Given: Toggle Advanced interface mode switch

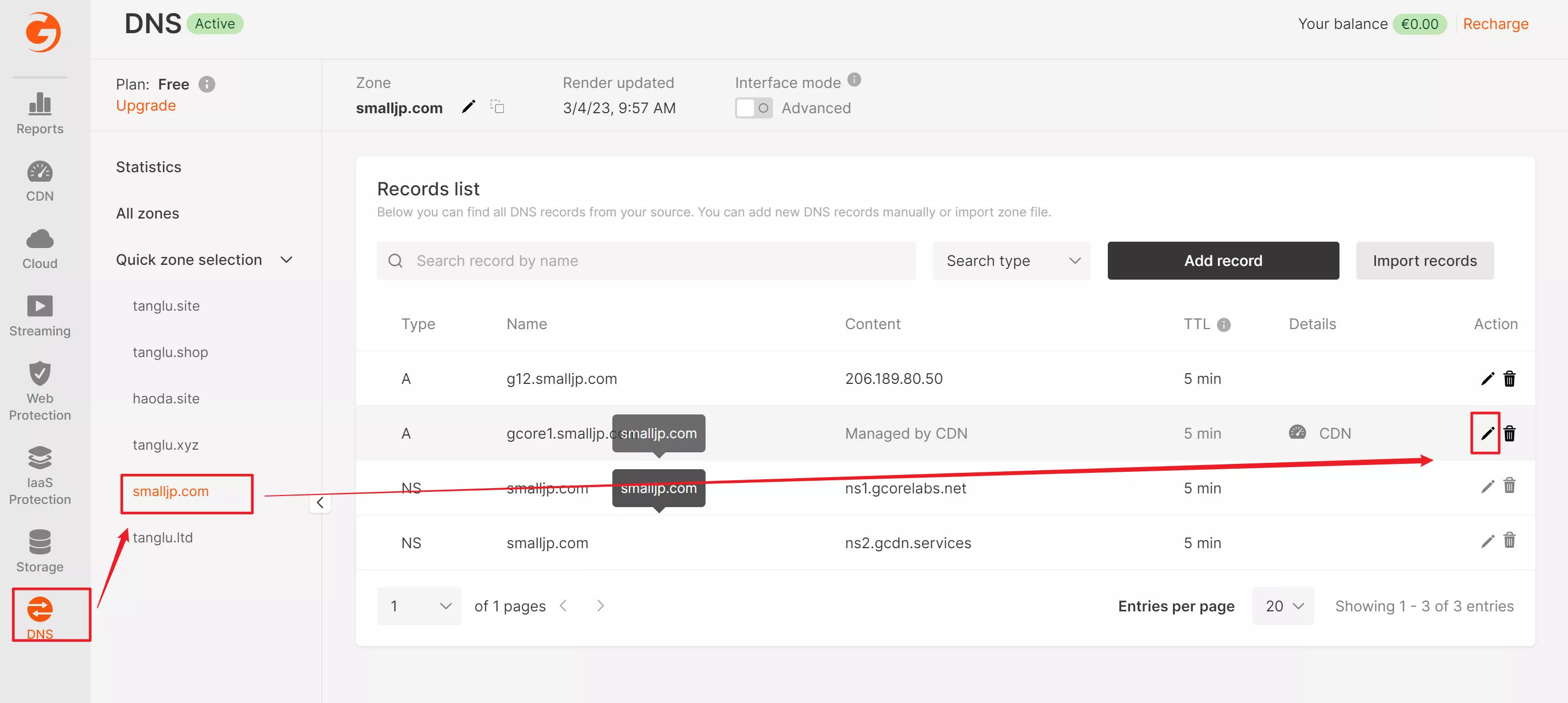Looking at the screenshot, I should pyautogui.click(x=753, y=108).
